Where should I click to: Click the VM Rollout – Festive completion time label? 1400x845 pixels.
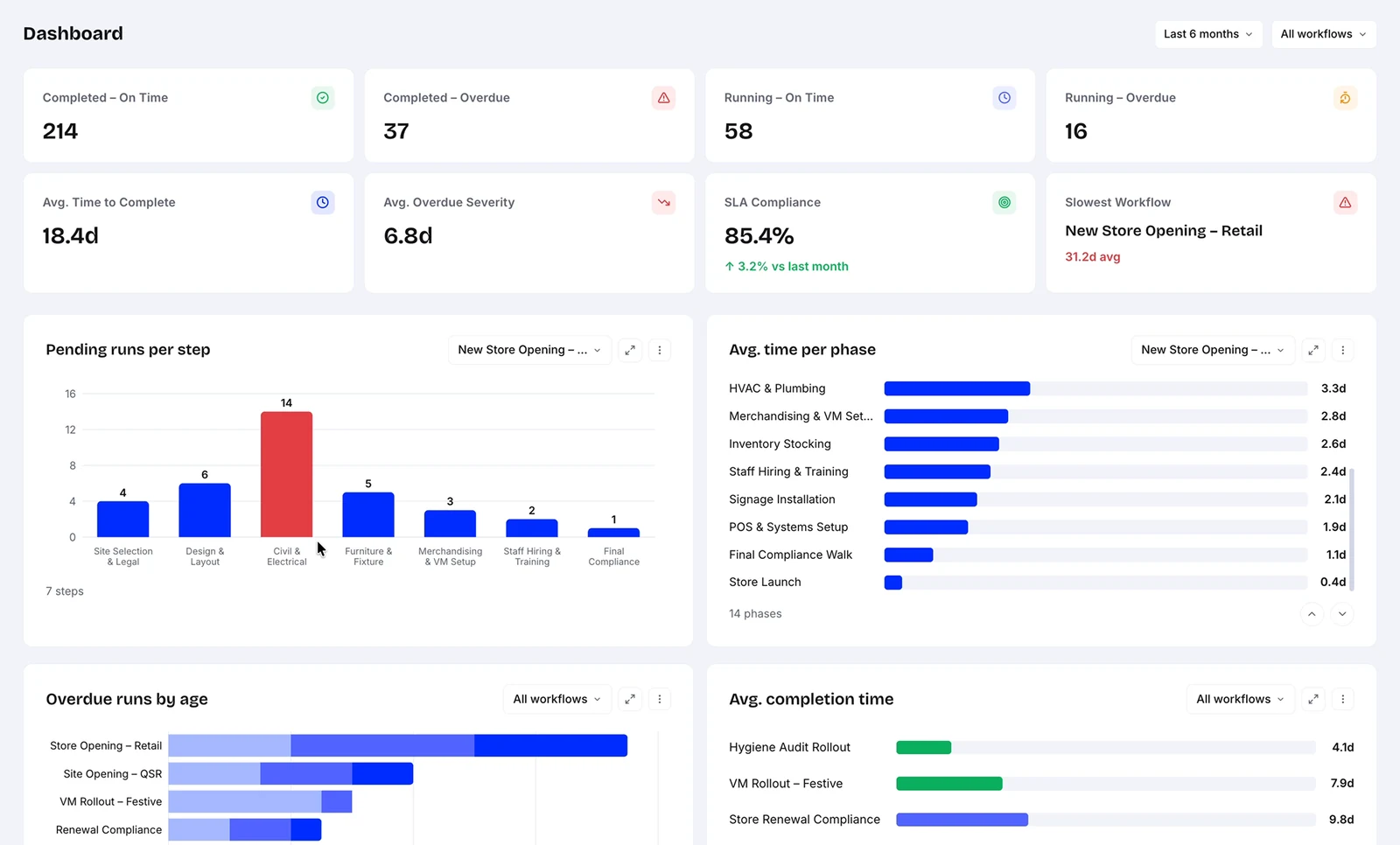[786, 784]
